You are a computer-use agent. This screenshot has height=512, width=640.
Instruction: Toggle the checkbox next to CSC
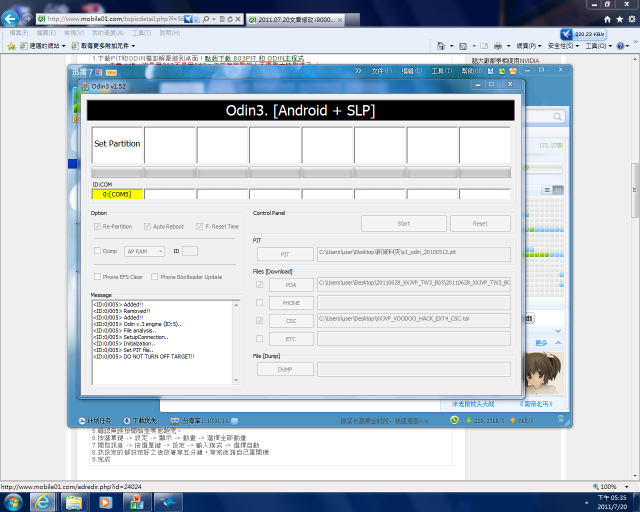point(259,321)
